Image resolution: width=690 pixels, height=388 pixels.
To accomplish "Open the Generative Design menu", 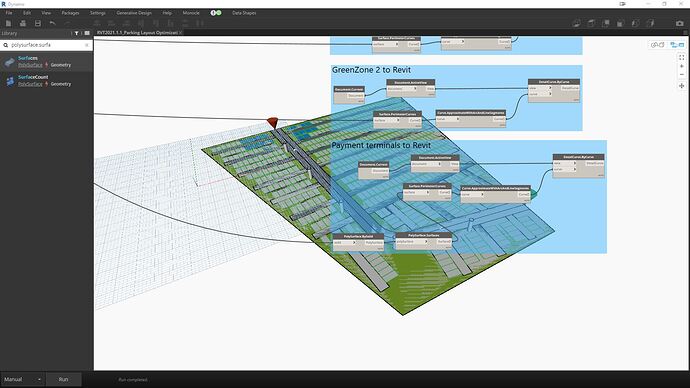I will tap(134, 13).
